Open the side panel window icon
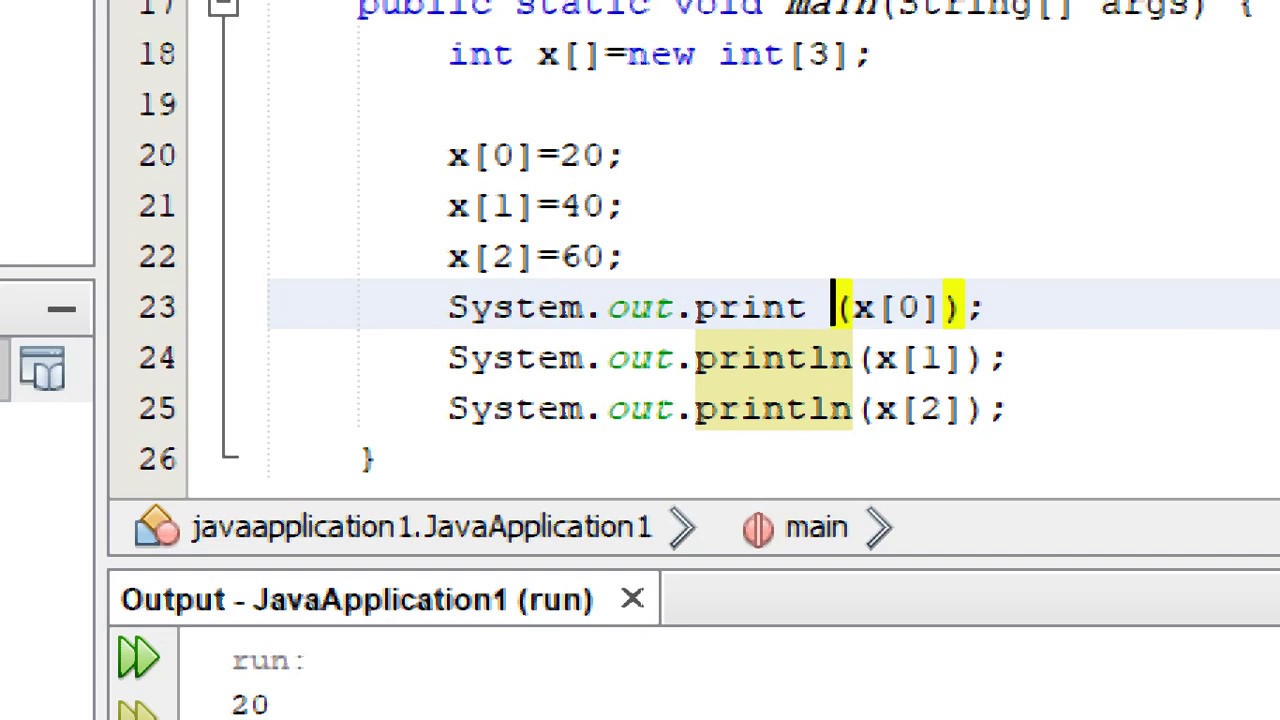Image resolution: width=1280 pixels, height=720 pixels. [42, 369]
